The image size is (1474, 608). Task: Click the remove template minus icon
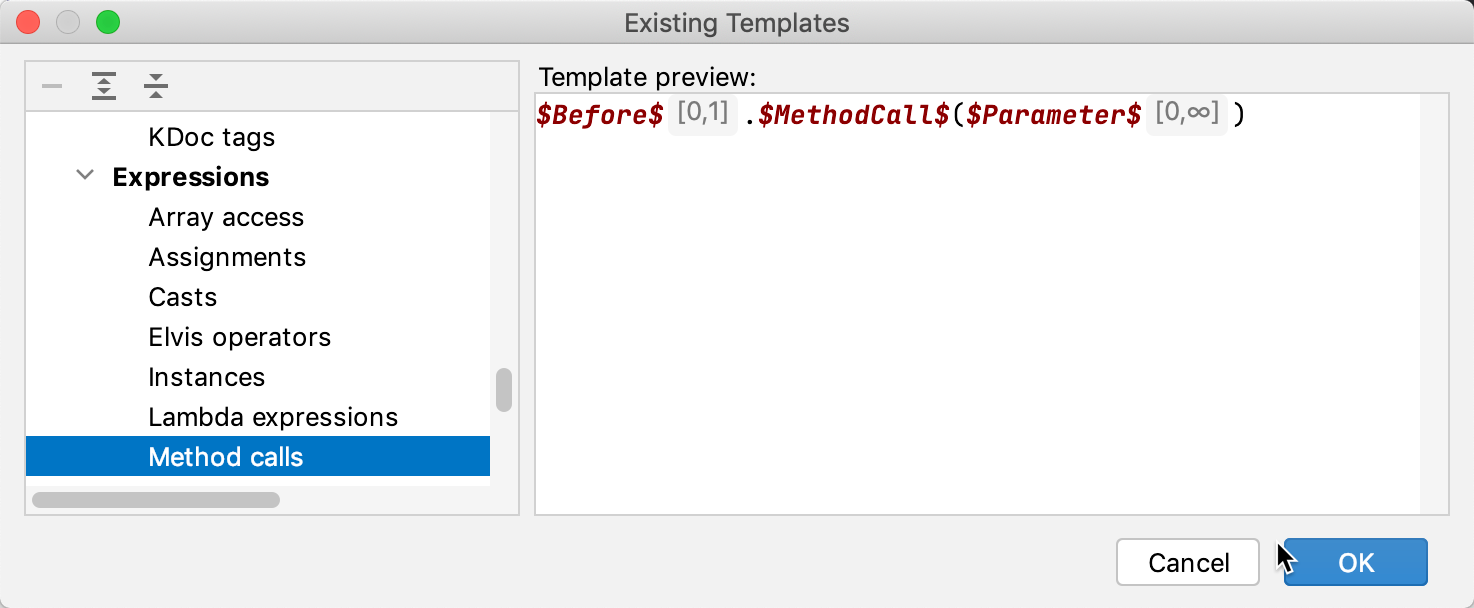(51, 86)
